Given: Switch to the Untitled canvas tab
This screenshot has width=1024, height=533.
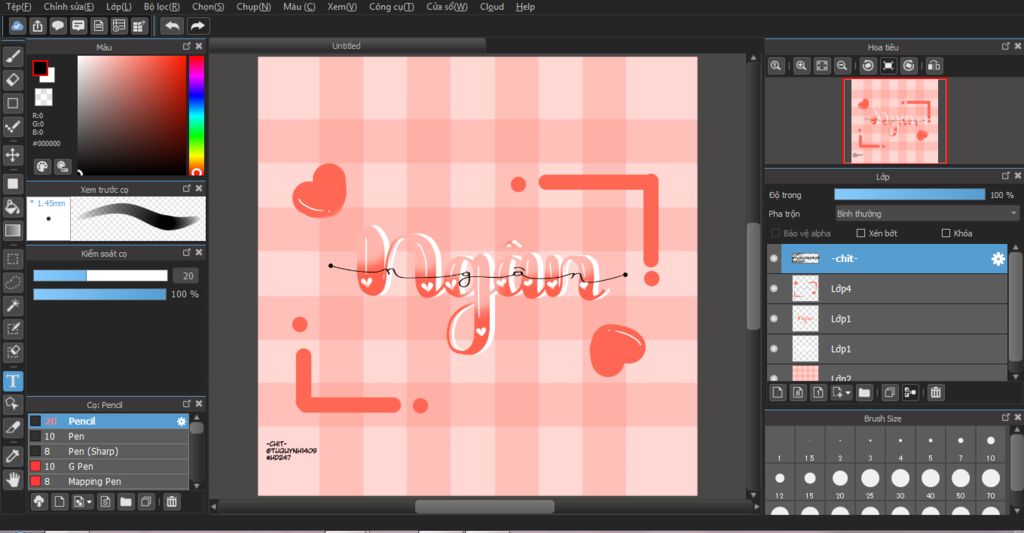Looking at the screenshot, I should (x=346, y=46).
